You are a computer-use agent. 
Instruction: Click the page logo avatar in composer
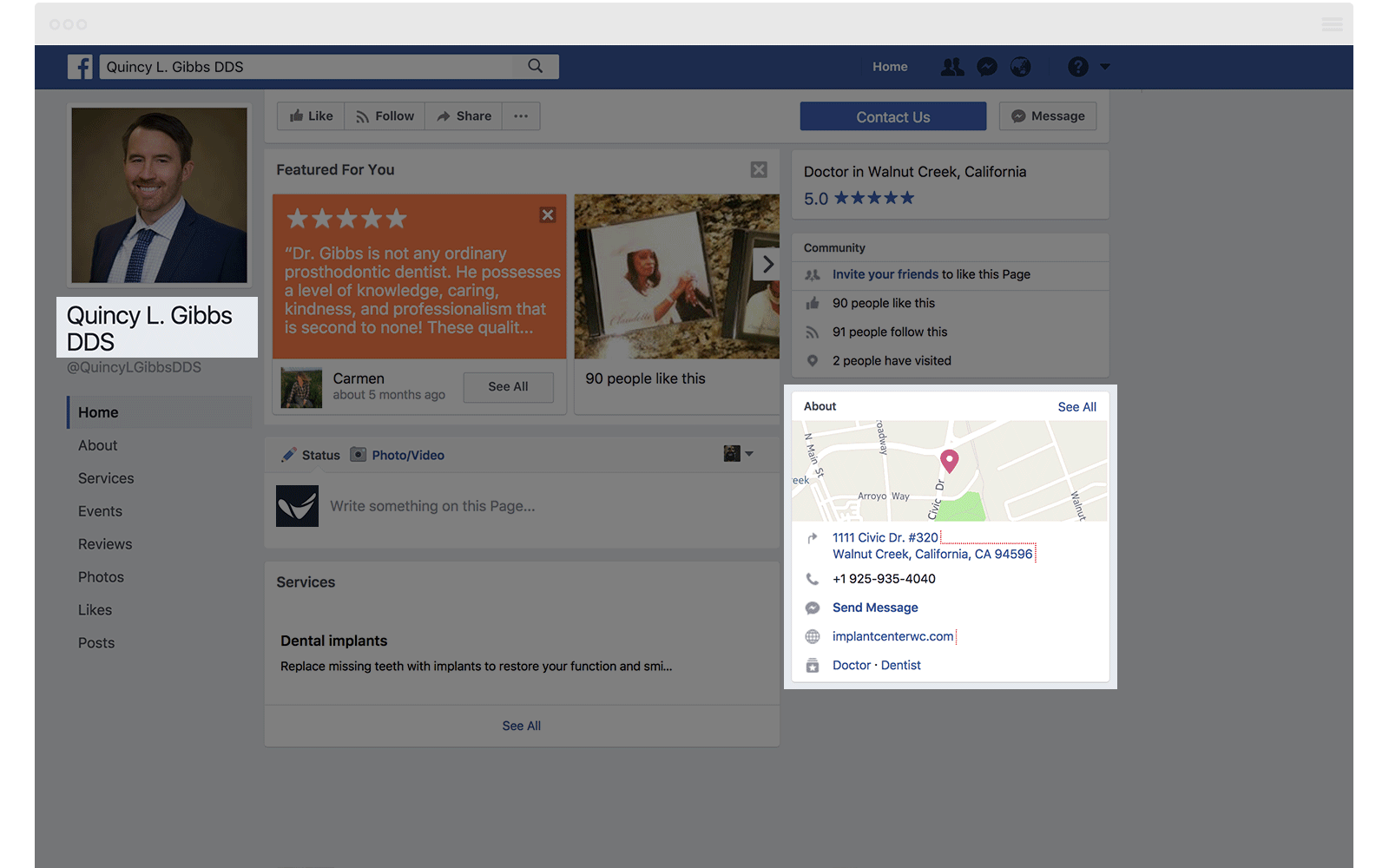[297, 506]
